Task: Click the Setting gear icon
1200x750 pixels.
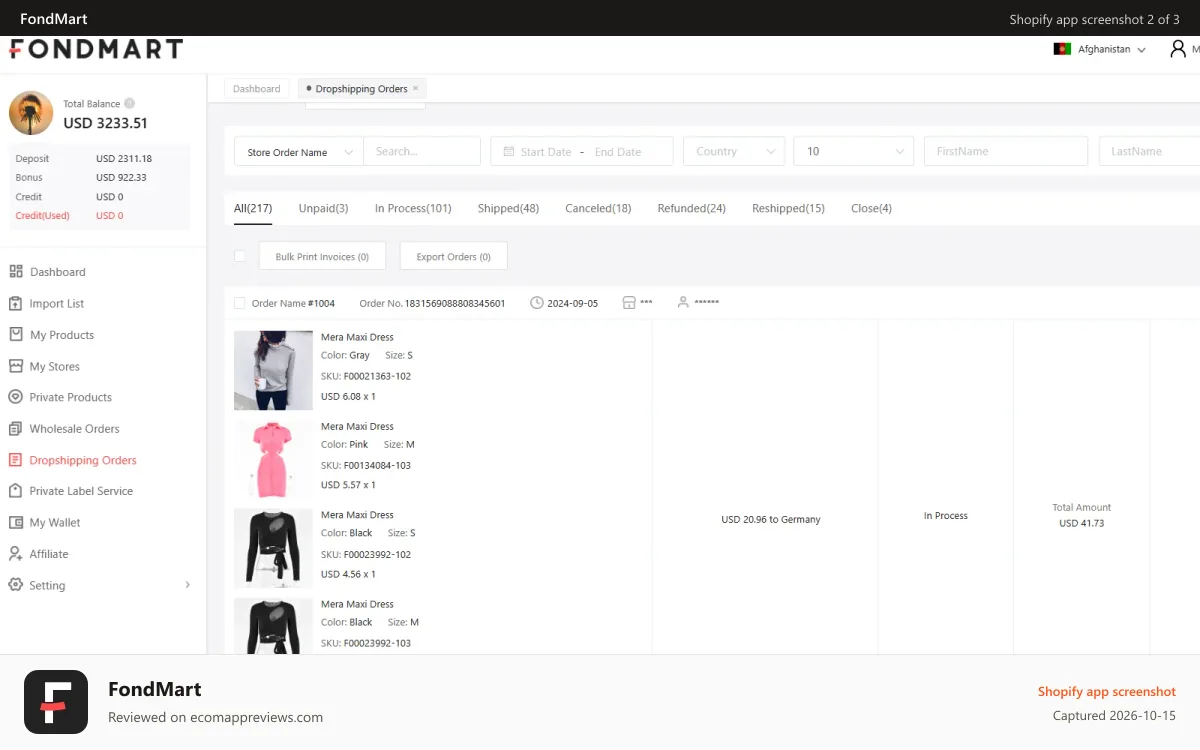Action: tap(15, 585)
